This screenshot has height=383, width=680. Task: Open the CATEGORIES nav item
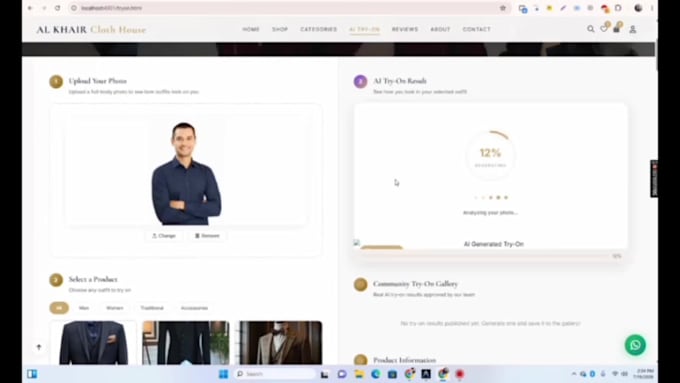pos(319,29)
